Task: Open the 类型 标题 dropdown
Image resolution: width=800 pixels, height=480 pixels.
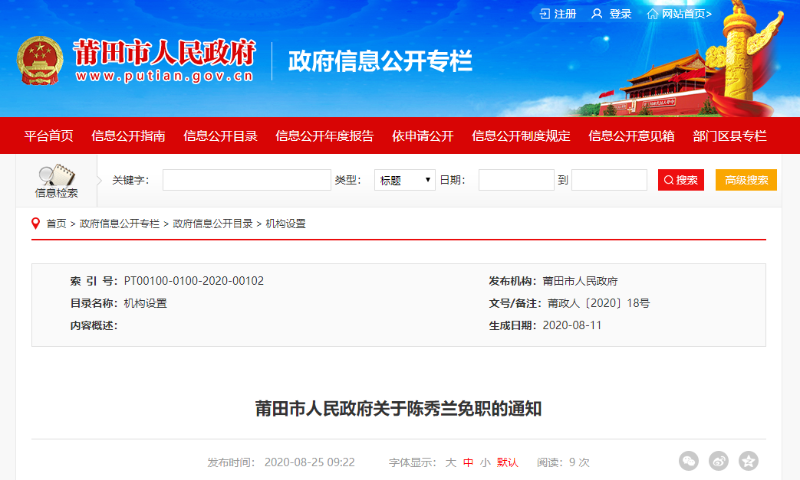Action: [x=404, y=180]
